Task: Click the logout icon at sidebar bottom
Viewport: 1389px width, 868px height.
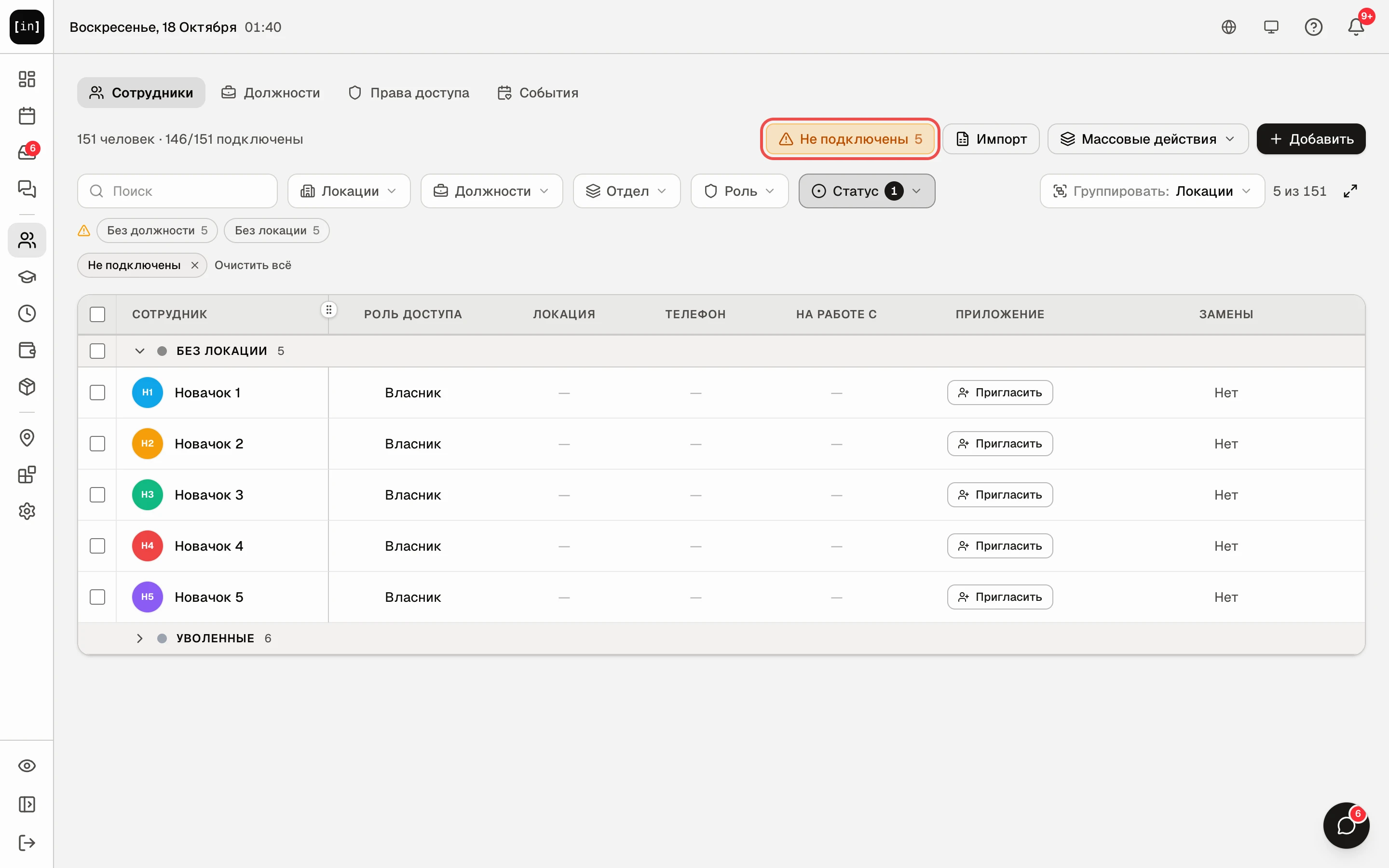Action: pyautogui.click(x=27, y=843)
